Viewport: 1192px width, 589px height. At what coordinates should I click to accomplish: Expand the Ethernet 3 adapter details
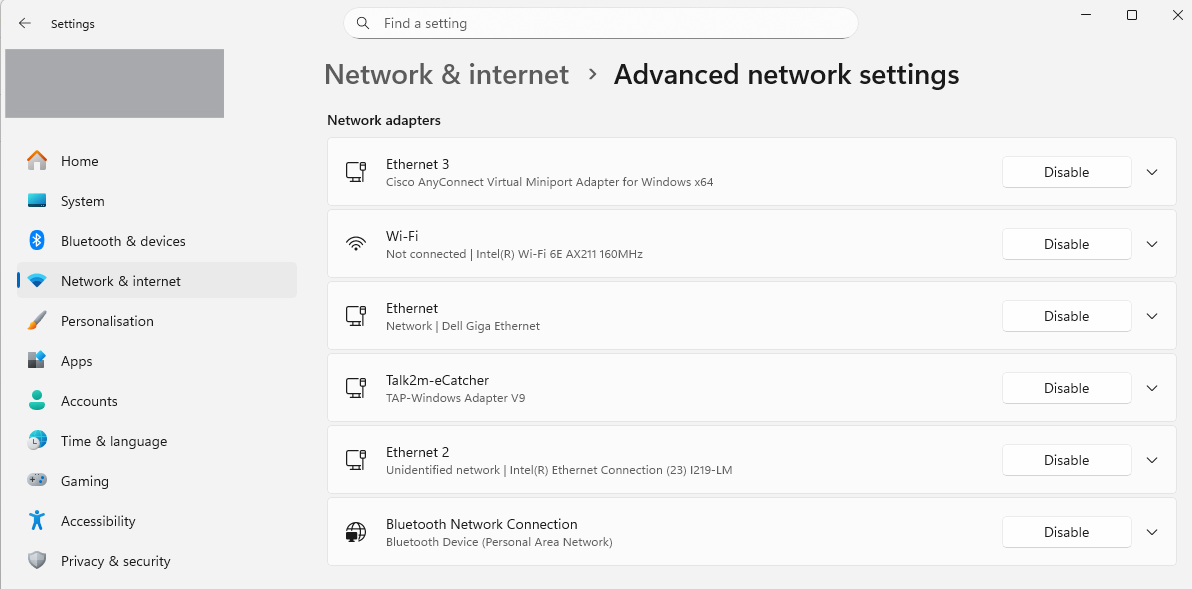click(1152, 172)
